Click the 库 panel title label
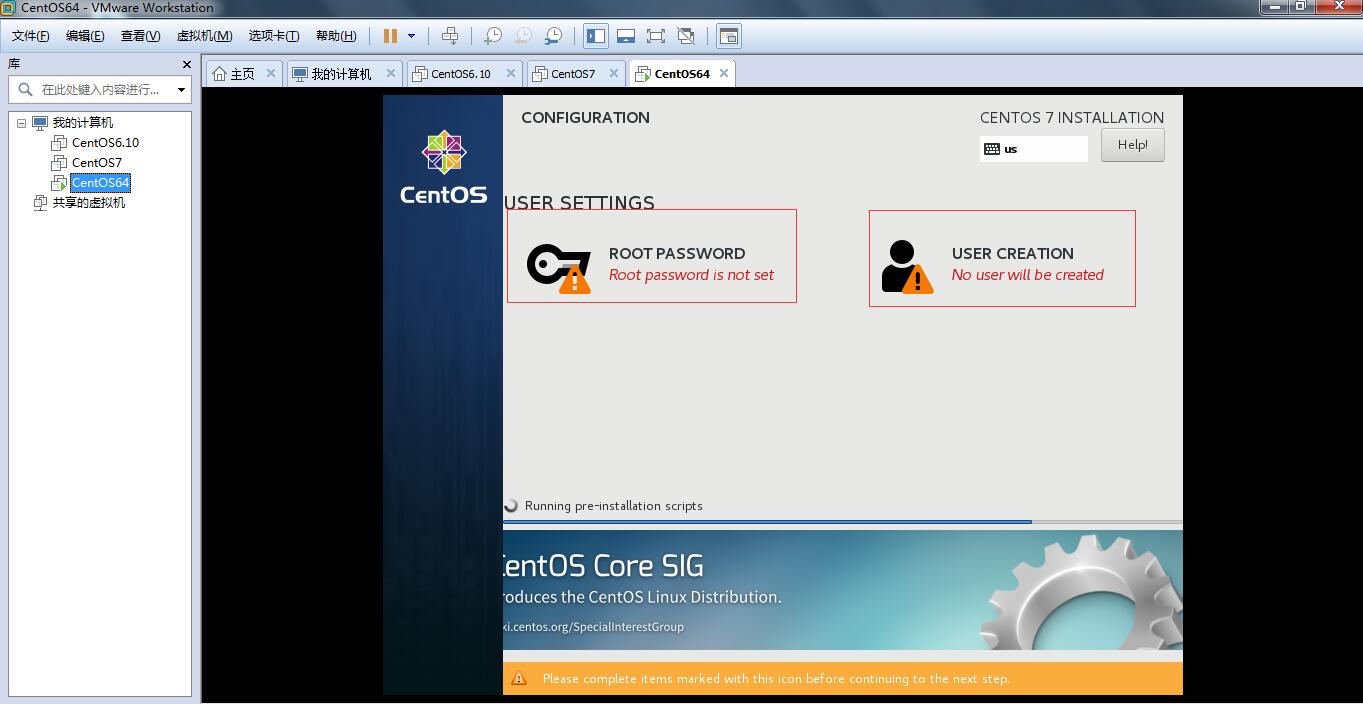This screenshot has height=704, width=1363. 14,64
